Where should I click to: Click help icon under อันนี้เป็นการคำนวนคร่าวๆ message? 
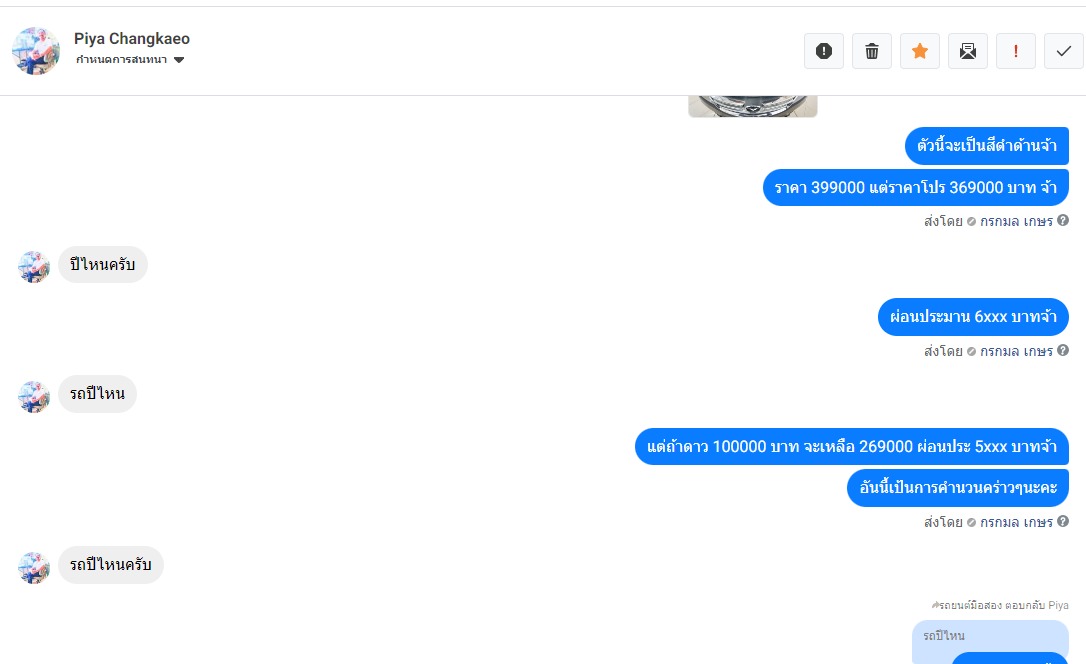pyautogui.click(x=1063, y=521)
